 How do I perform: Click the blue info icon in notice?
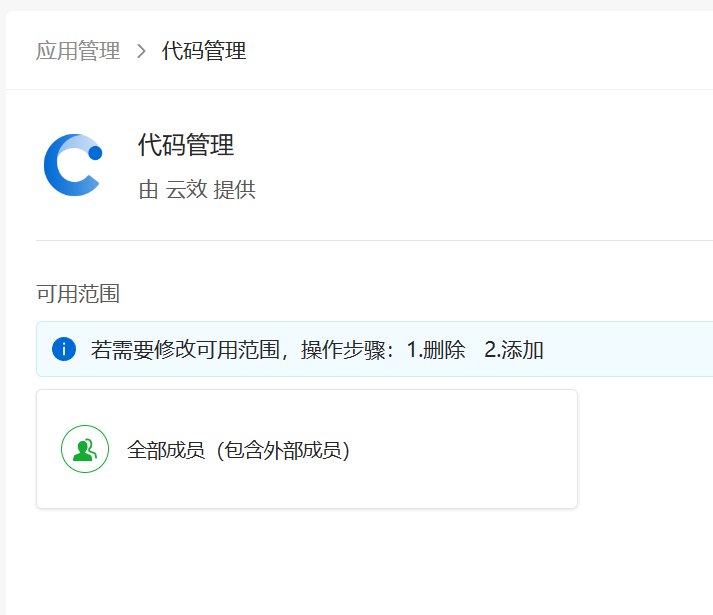[64, 349]
